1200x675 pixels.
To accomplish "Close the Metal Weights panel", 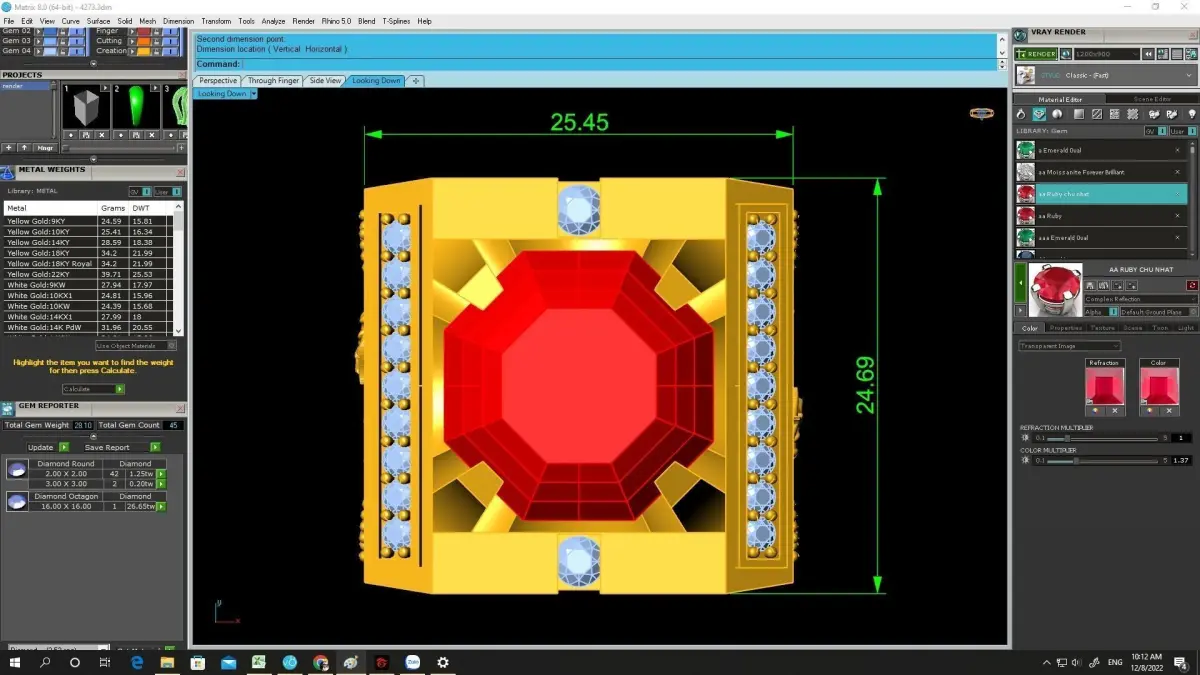I will click(x=180, y=171).
